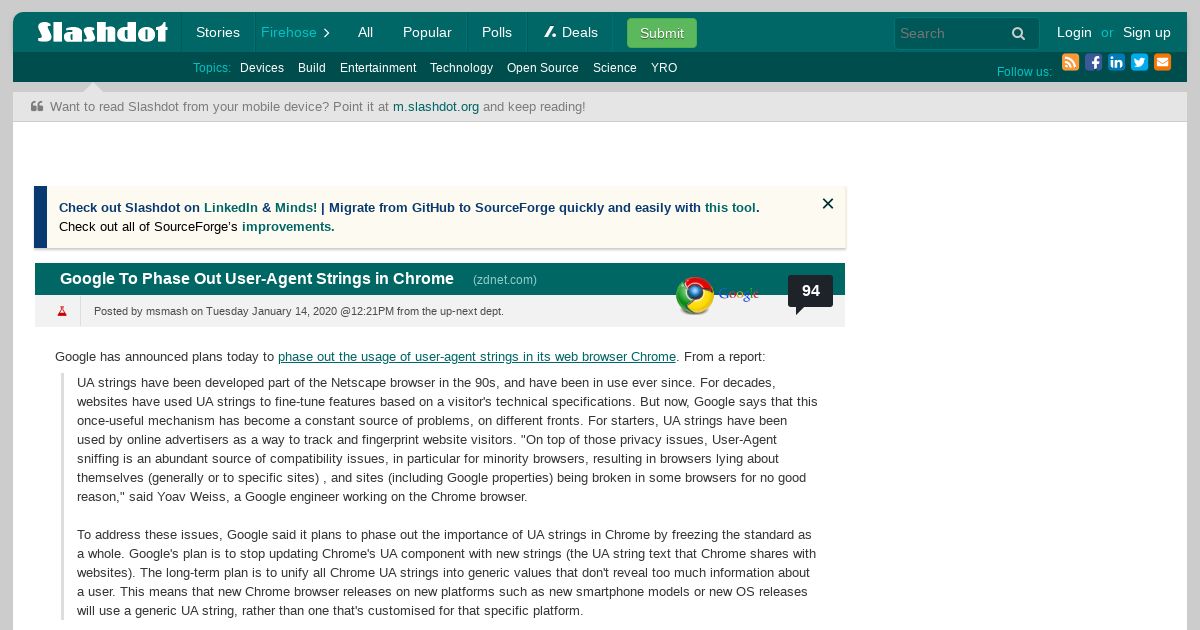Open Slashdot's LinkedIn icon
This screenshot has width=1200, height=630.
(1116, 62)
